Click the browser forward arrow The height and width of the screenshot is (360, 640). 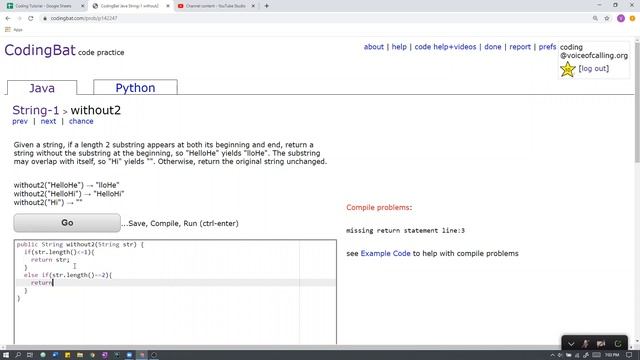pyautogui.click(x=19, y=18)
